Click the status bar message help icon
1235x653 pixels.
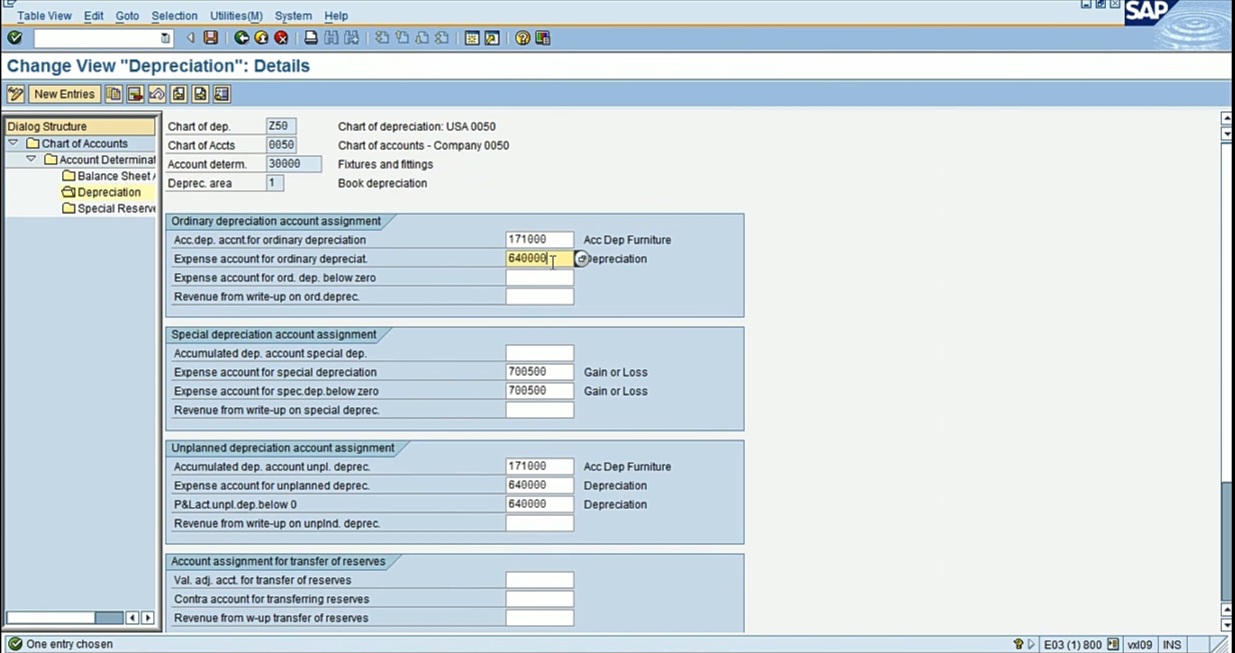1018,644
